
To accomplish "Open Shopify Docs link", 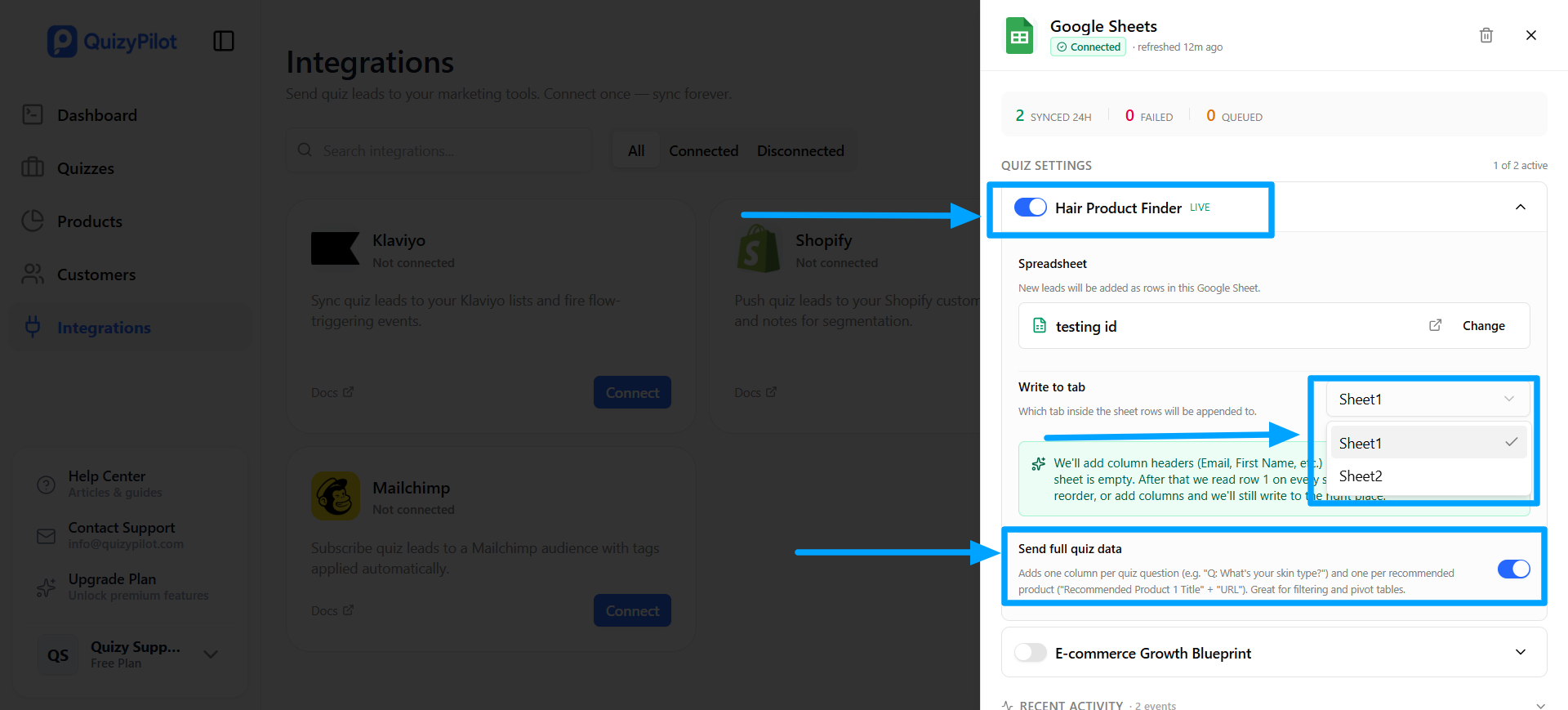I will click(755, 392).
